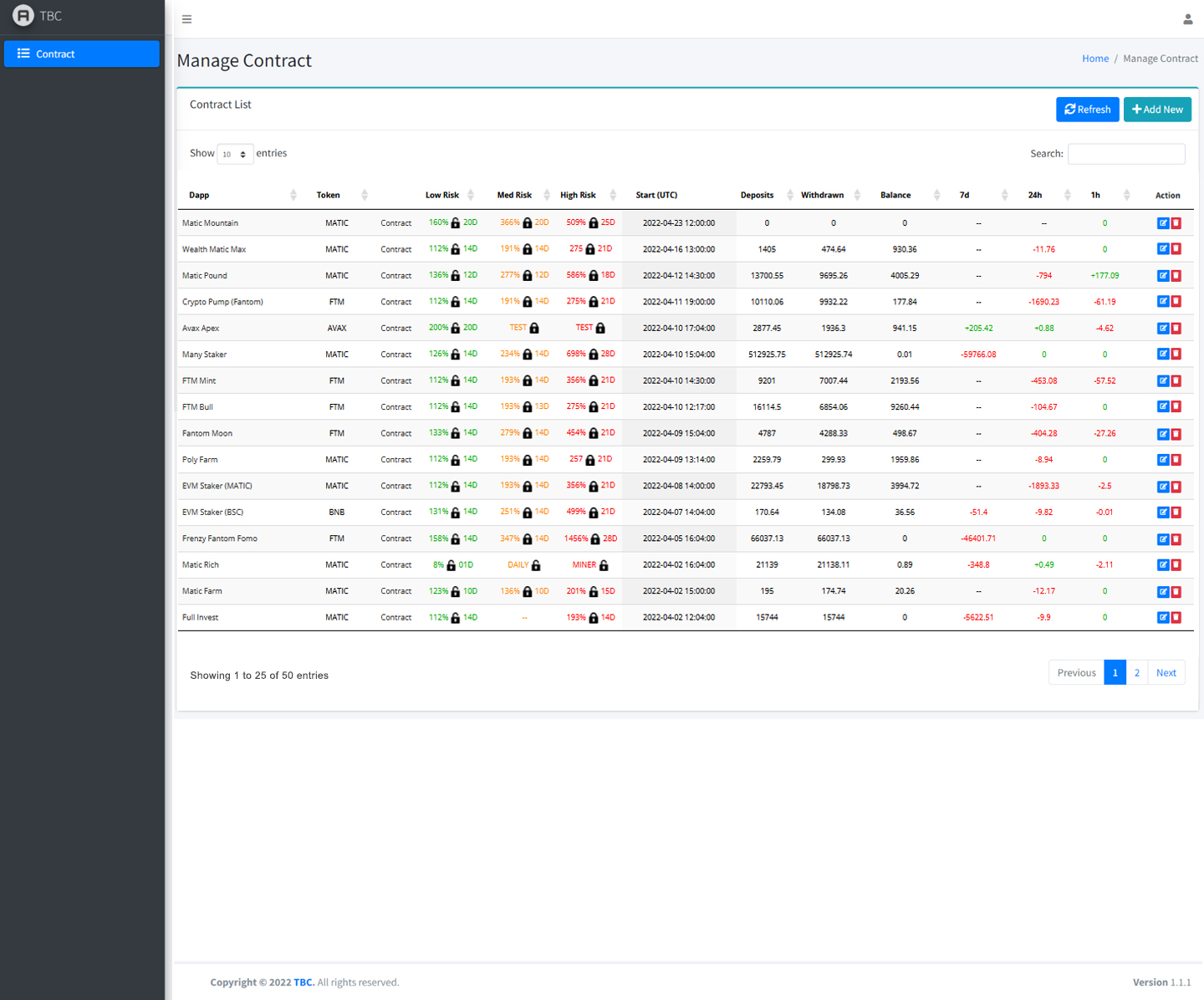Select Contract in the sidebar menu

(81, 54)
